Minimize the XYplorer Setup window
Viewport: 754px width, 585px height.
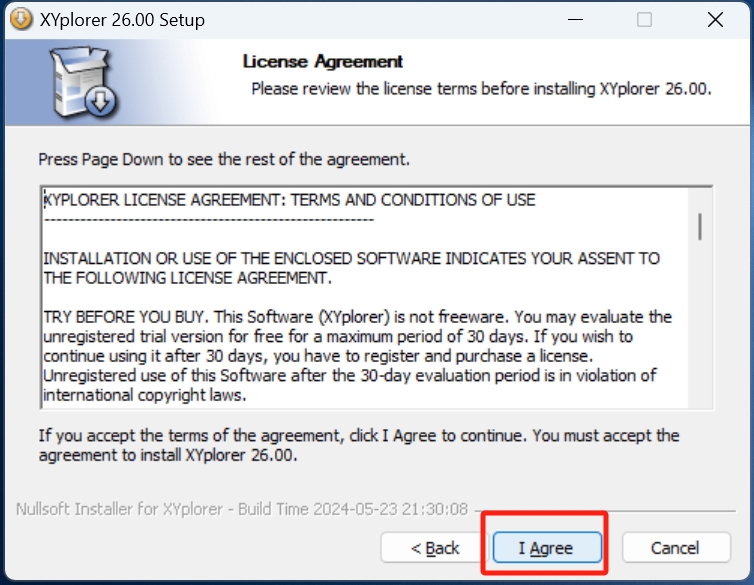click(x=573, y=20)
